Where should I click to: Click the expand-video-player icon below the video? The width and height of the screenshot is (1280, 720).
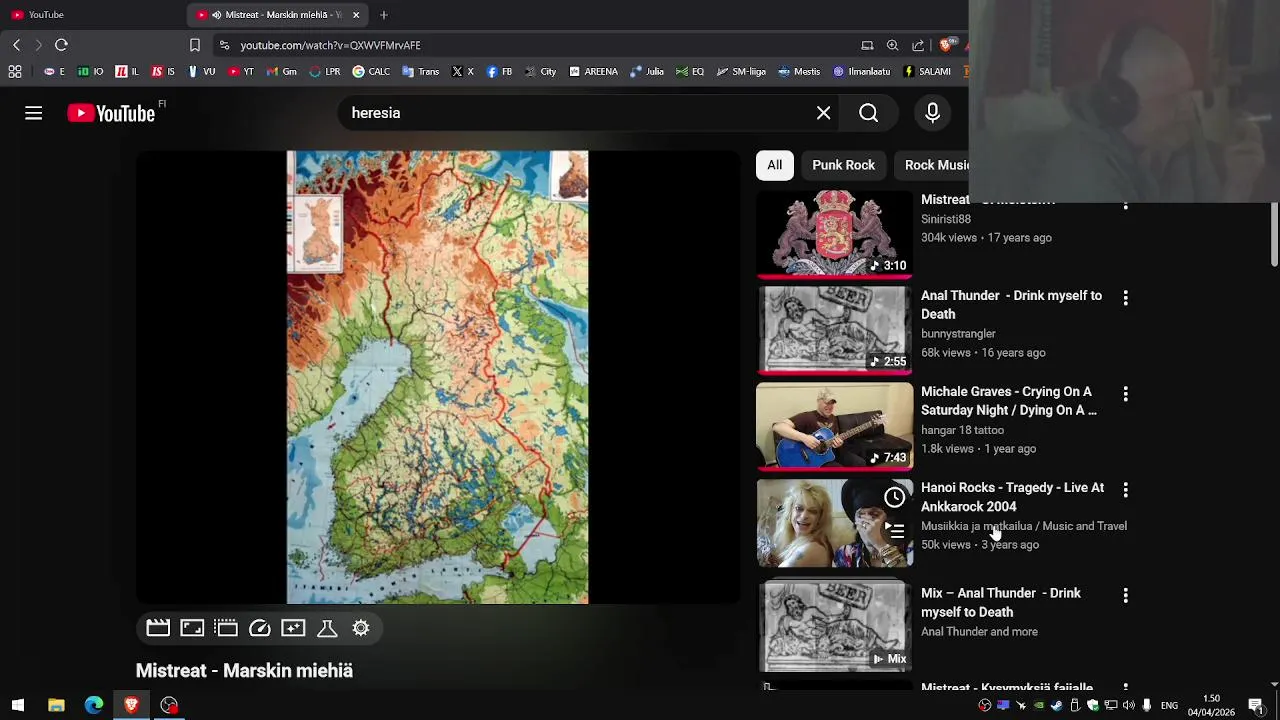(x=192, y=628)
